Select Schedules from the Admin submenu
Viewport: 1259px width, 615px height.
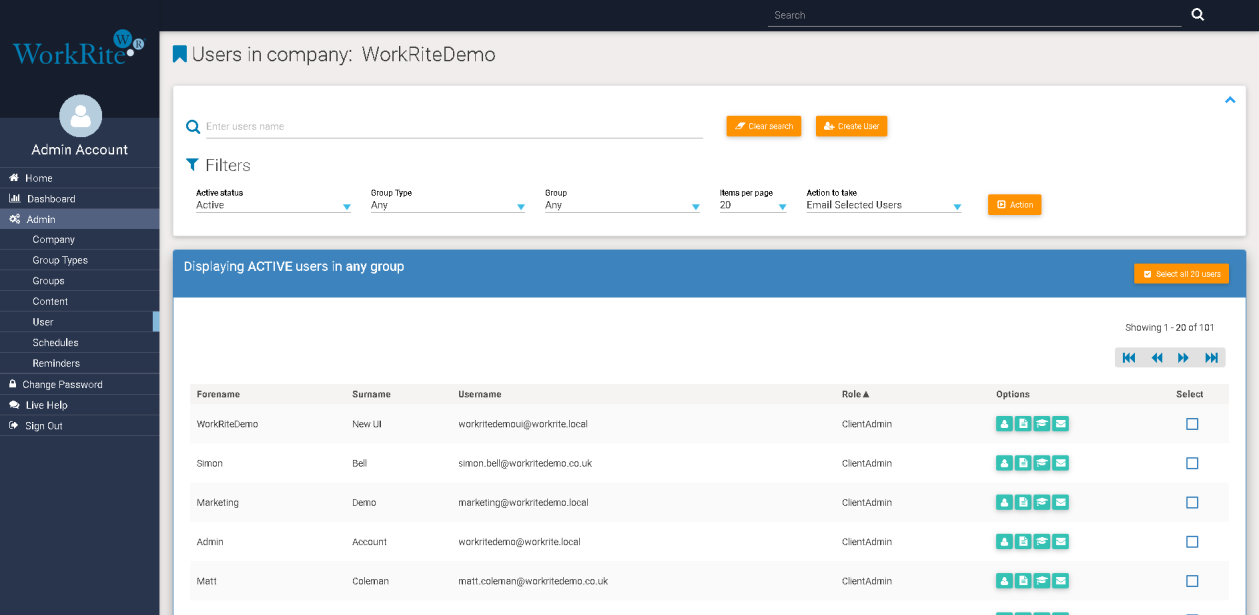tap(55, 343)
